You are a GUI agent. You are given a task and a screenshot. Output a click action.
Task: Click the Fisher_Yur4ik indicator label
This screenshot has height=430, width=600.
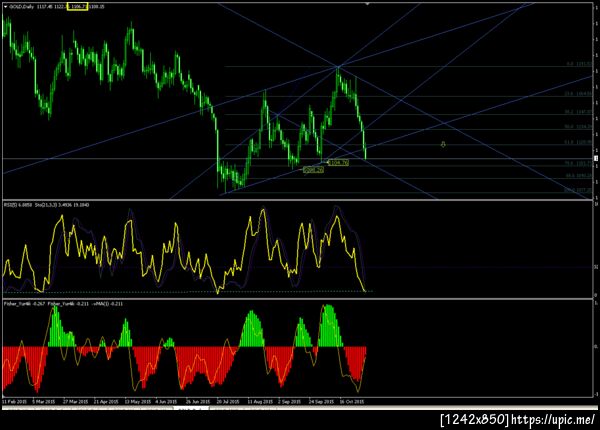[63, 304]
